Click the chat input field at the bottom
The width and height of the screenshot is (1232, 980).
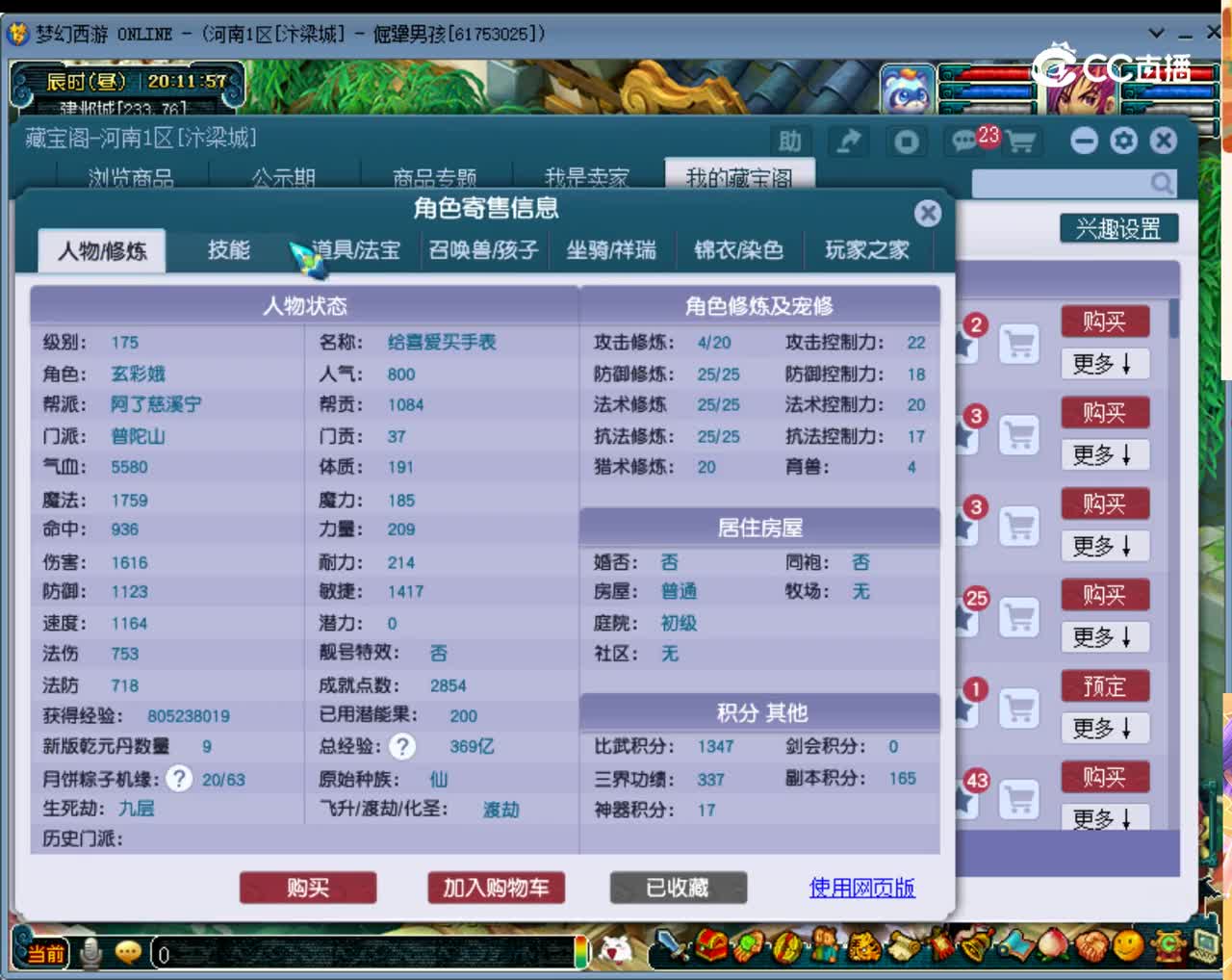point(369,954)
